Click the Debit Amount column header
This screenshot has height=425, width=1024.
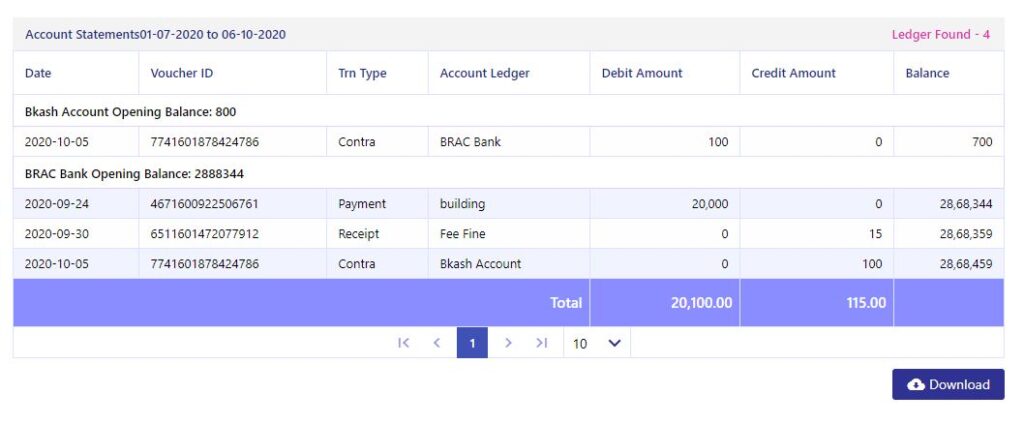[642, 73]
